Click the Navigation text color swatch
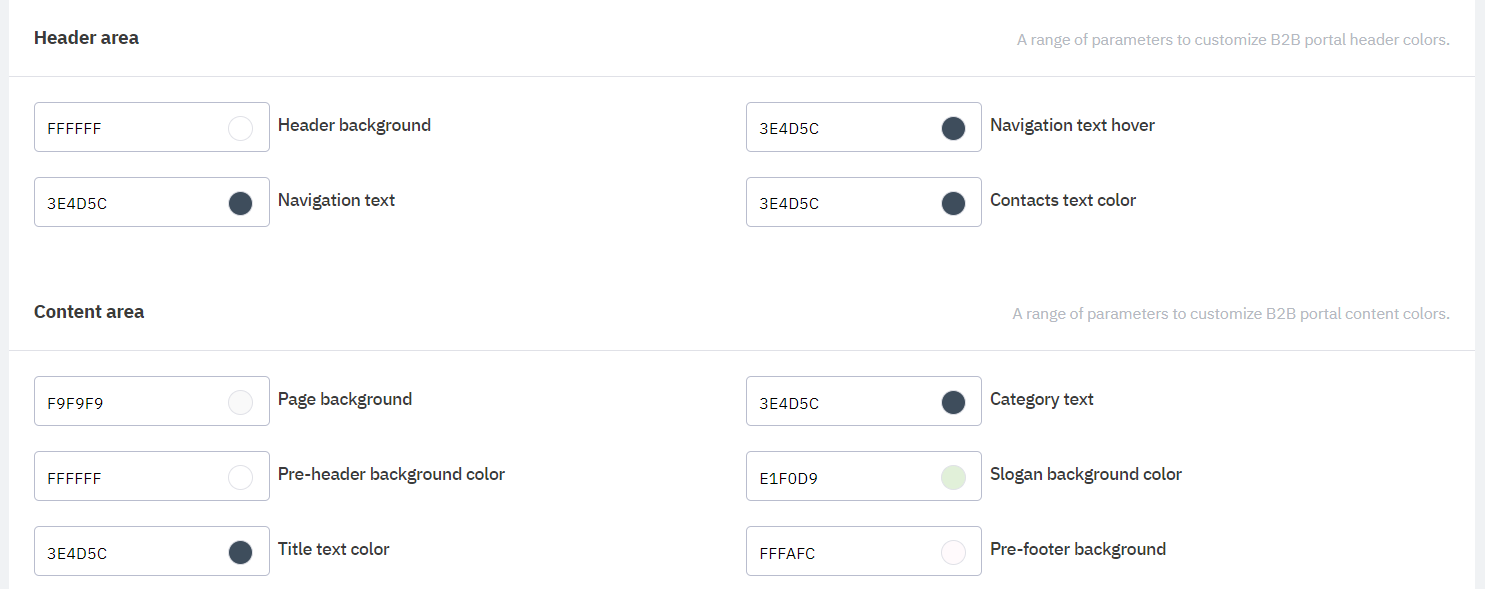The width and height of the screenshot is (1485, 589). 240,203
